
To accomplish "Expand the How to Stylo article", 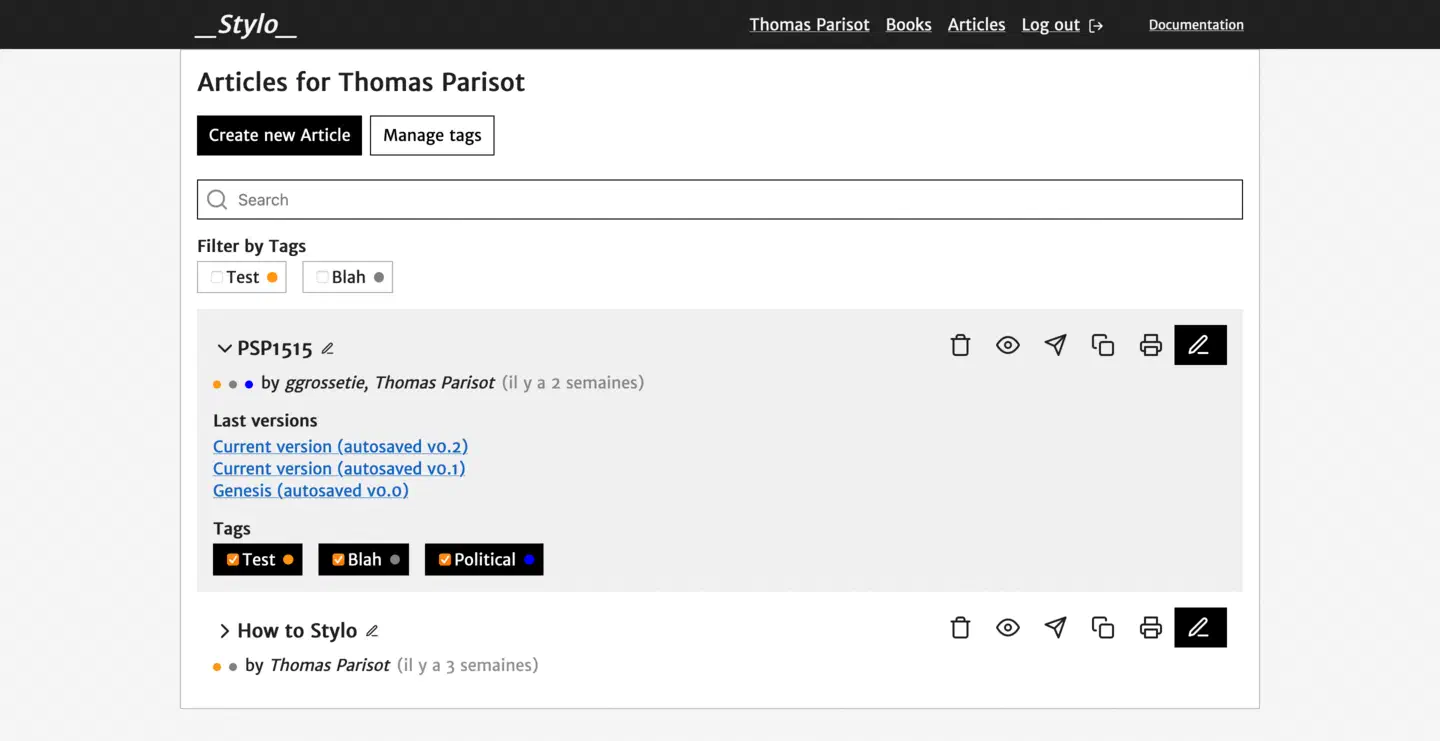I will pyautogui.click(x=225, y=631).
